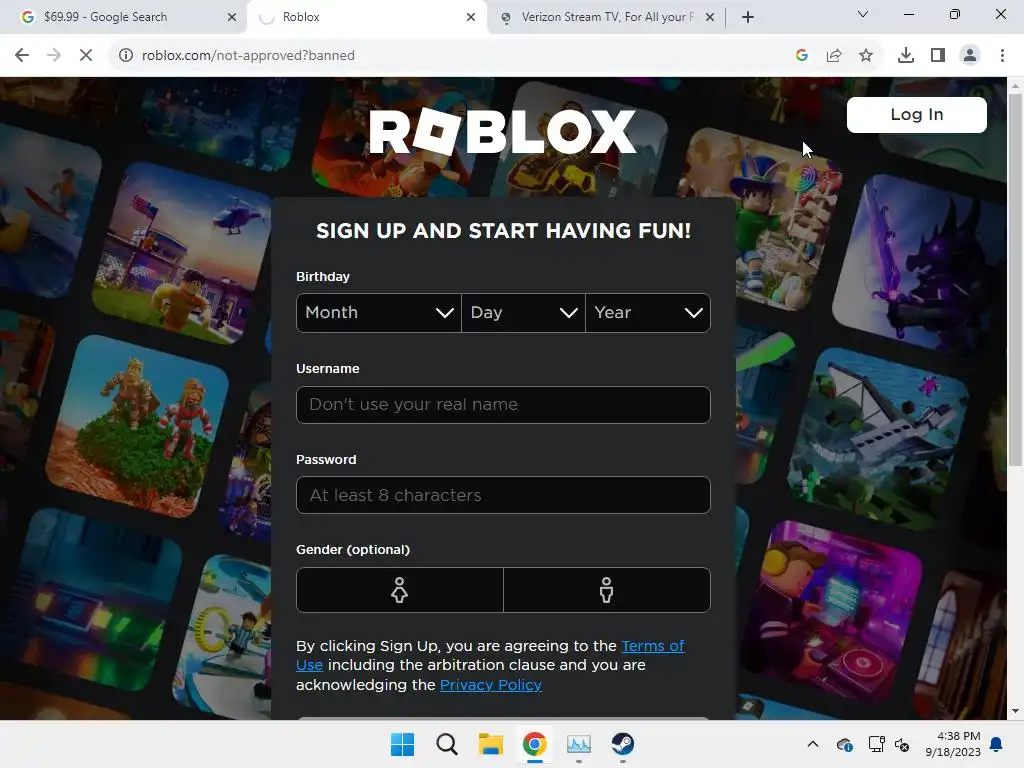
Task: Close the $69.99 Google Search tab
Action: click(x=232, y=17)
